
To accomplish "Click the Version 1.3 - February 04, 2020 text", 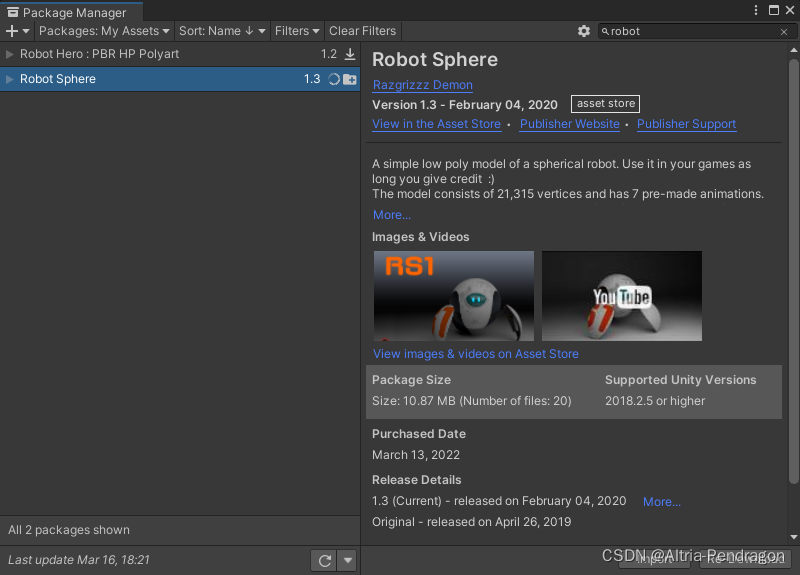I will pyautogui.click(x=465, y=105).
